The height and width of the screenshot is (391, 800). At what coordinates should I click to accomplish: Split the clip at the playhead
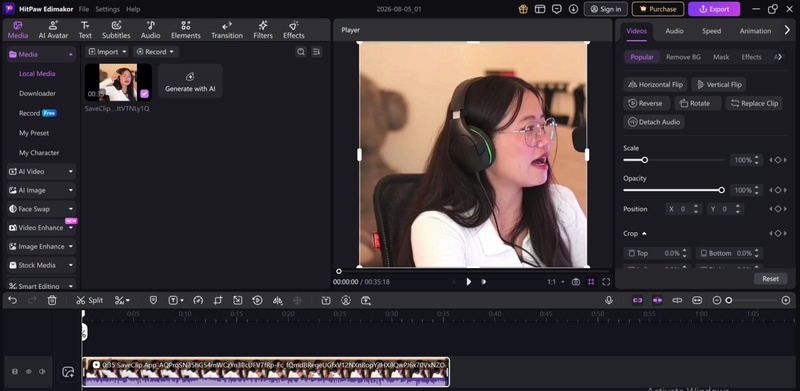coord(90,300)
